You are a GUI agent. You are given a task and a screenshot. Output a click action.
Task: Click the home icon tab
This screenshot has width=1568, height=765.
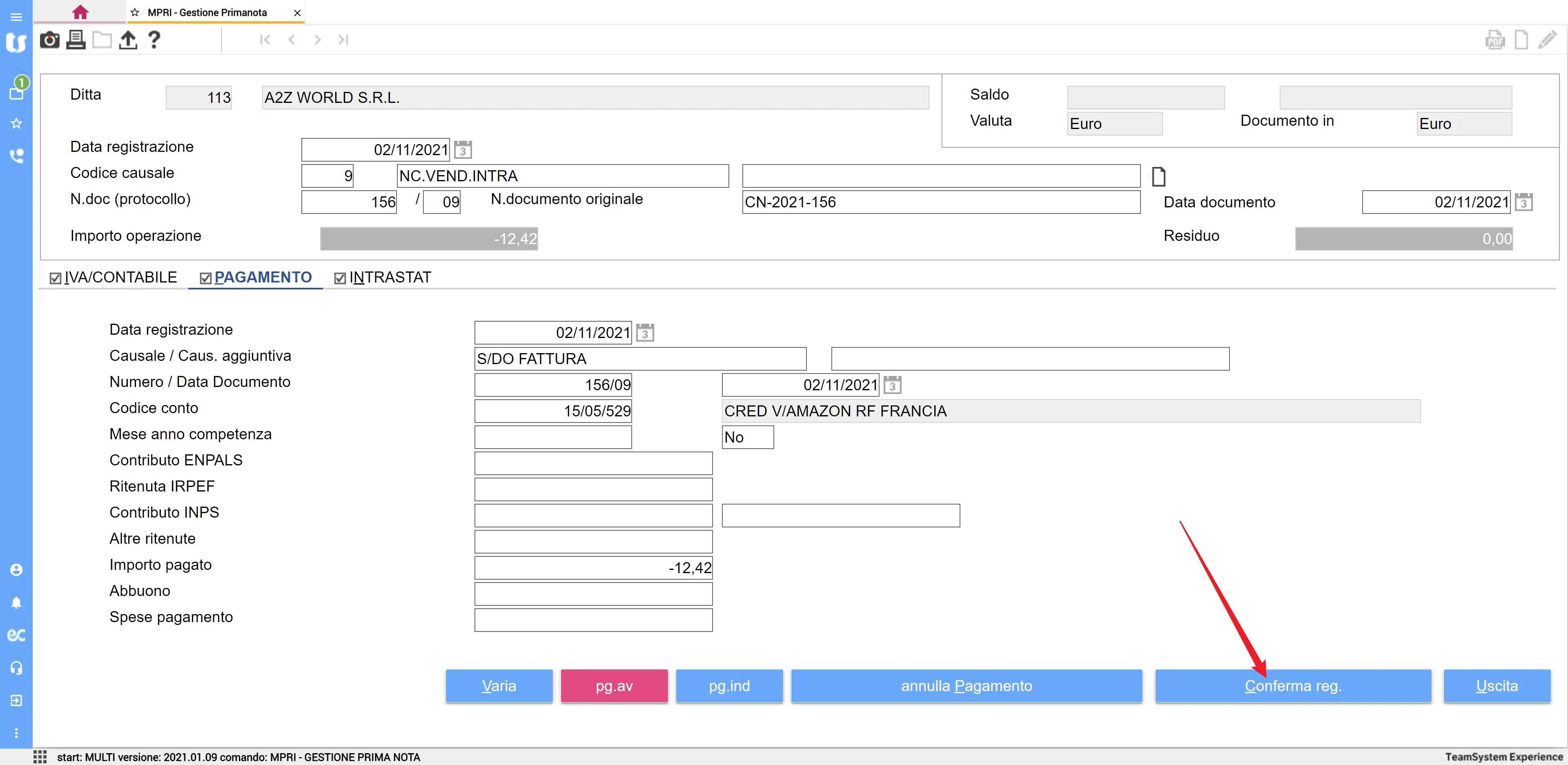pyautogui.click(x=80, y=12)
